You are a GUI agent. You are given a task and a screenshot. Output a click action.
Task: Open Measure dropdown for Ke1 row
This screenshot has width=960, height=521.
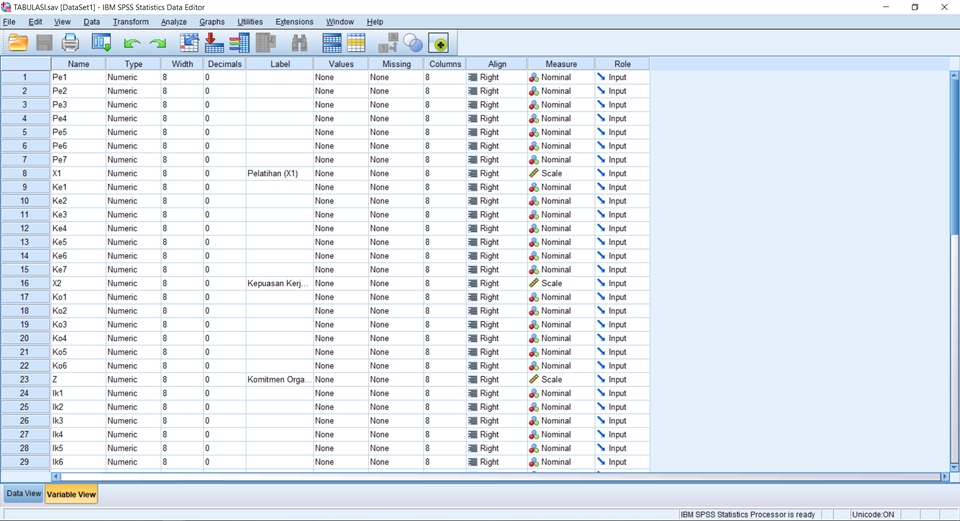[561, 187]
